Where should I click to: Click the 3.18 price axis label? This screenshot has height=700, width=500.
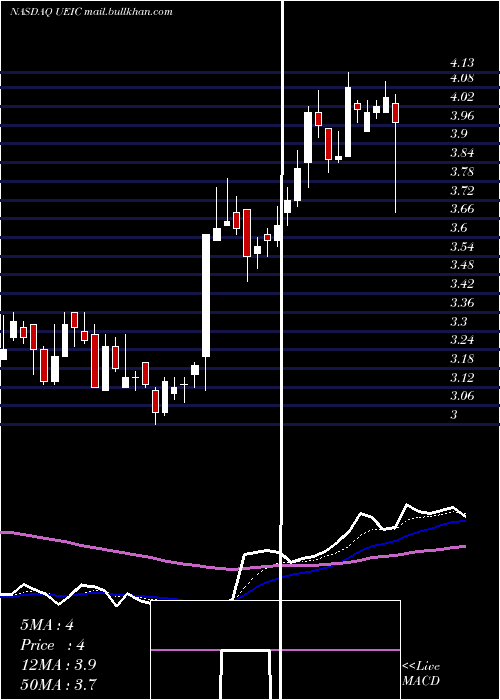[x=462, y=358]
